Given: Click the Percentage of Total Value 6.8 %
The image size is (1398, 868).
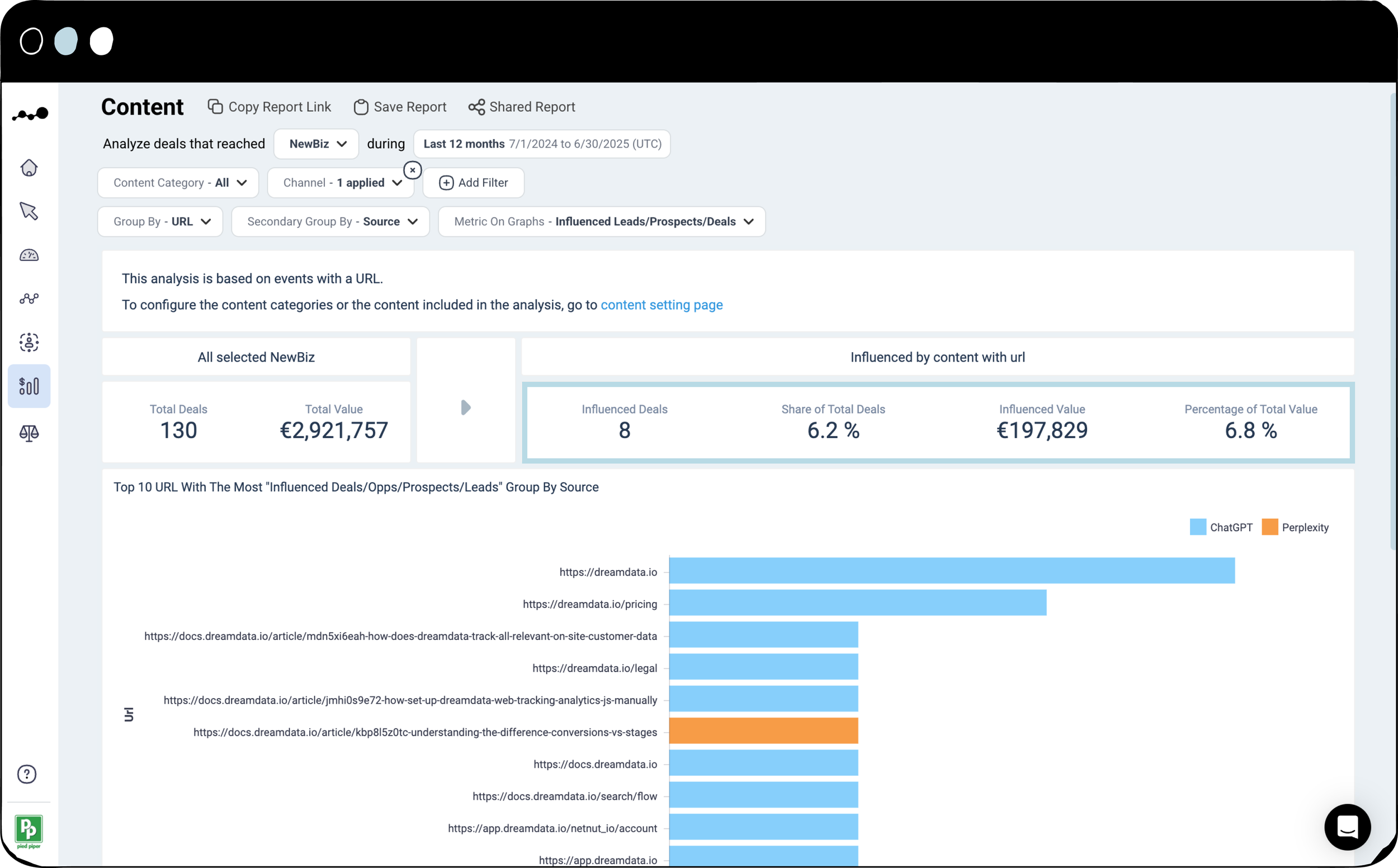Looking at the screenshot, I should pyautogui.click(x=1251, y=430).
